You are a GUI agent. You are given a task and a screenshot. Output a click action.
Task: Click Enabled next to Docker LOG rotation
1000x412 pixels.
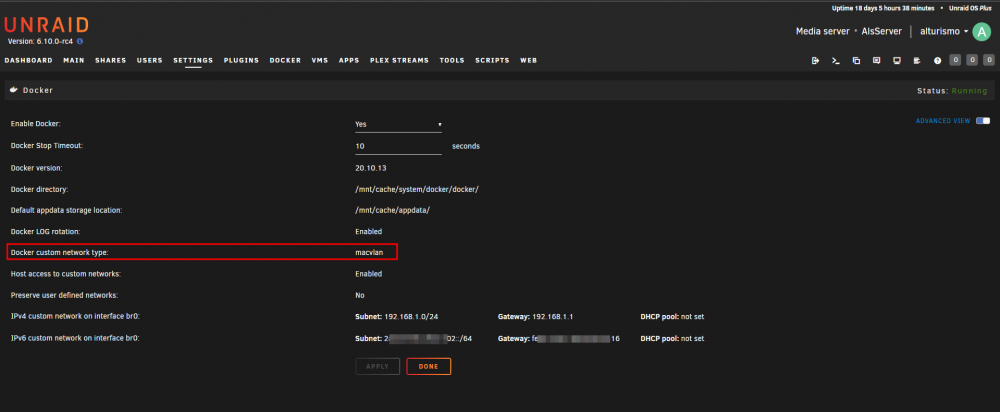369,231
